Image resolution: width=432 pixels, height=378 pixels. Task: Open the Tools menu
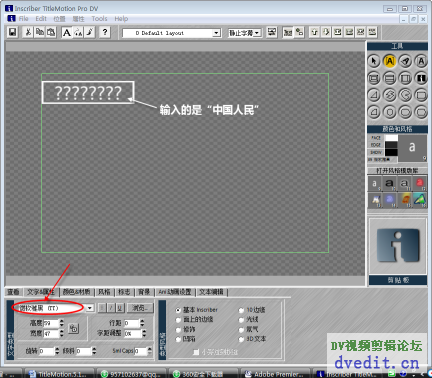click(x=99, y=19)
